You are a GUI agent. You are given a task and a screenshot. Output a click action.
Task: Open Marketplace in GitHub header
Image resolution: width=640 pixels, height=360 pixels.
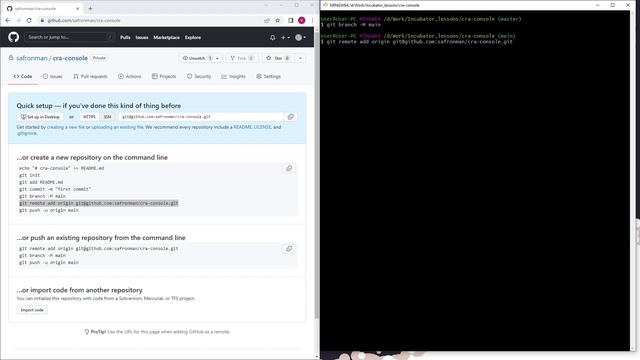click(167, 38)
